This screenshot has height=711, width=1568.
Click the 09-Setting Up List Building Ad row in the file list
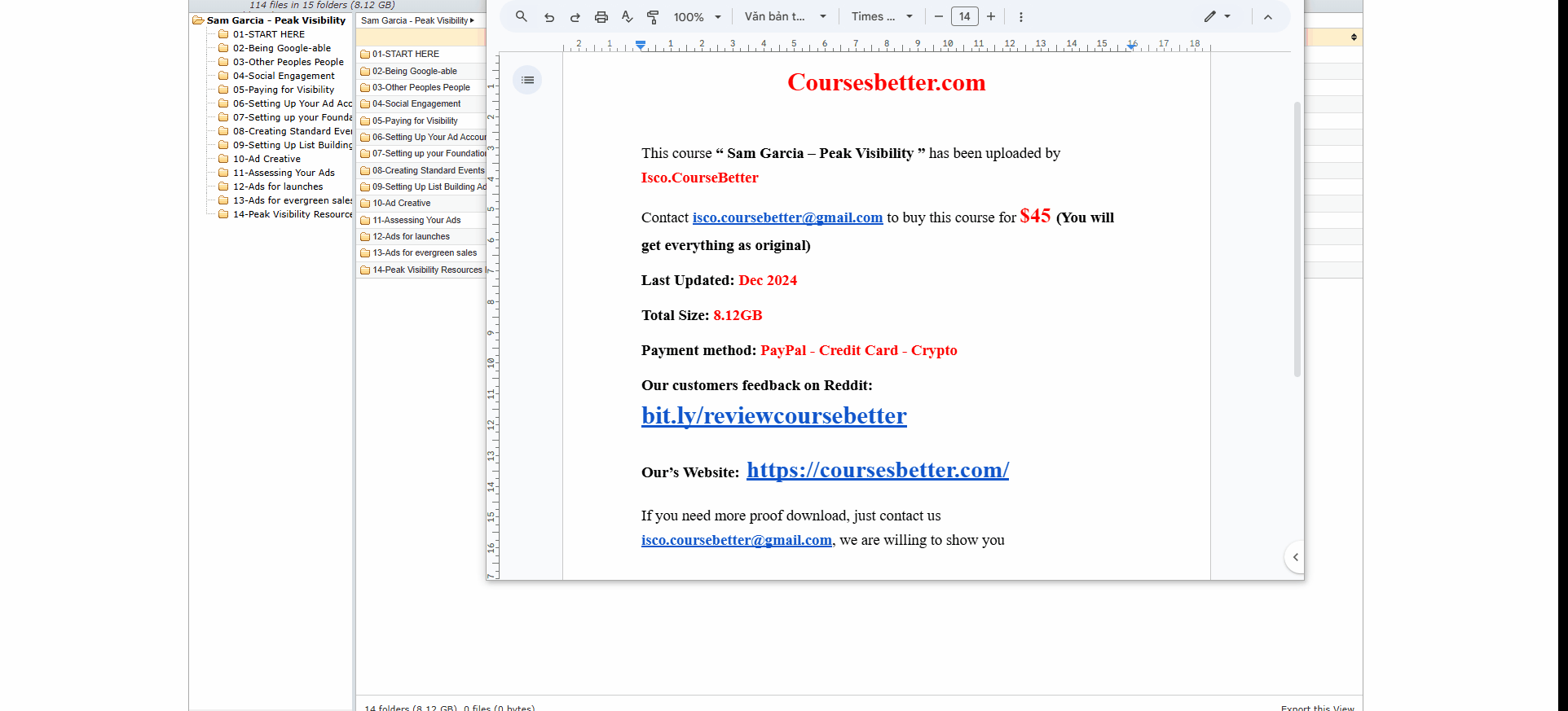click(421, 187)
